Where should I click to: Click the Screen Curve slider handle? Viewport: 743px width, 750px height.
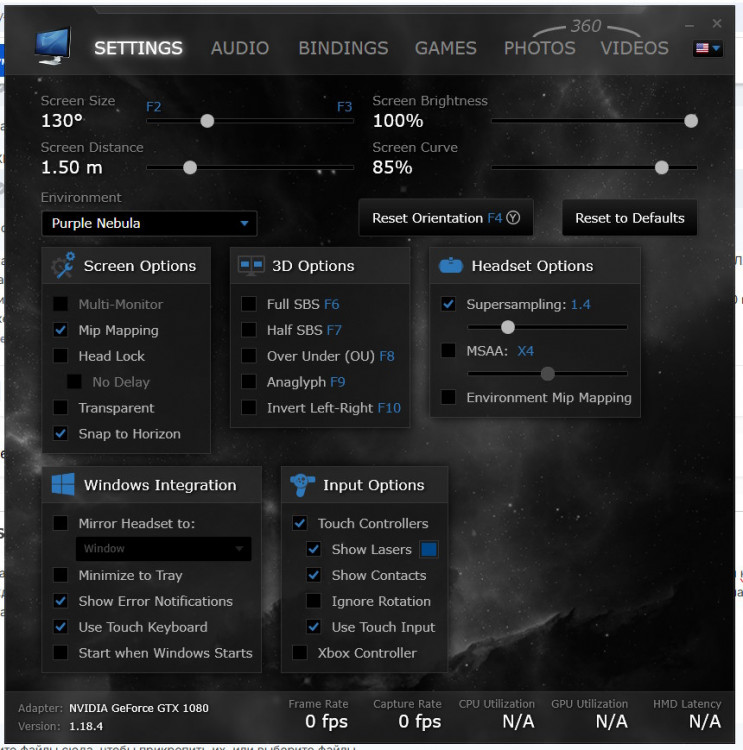(662, 167)
